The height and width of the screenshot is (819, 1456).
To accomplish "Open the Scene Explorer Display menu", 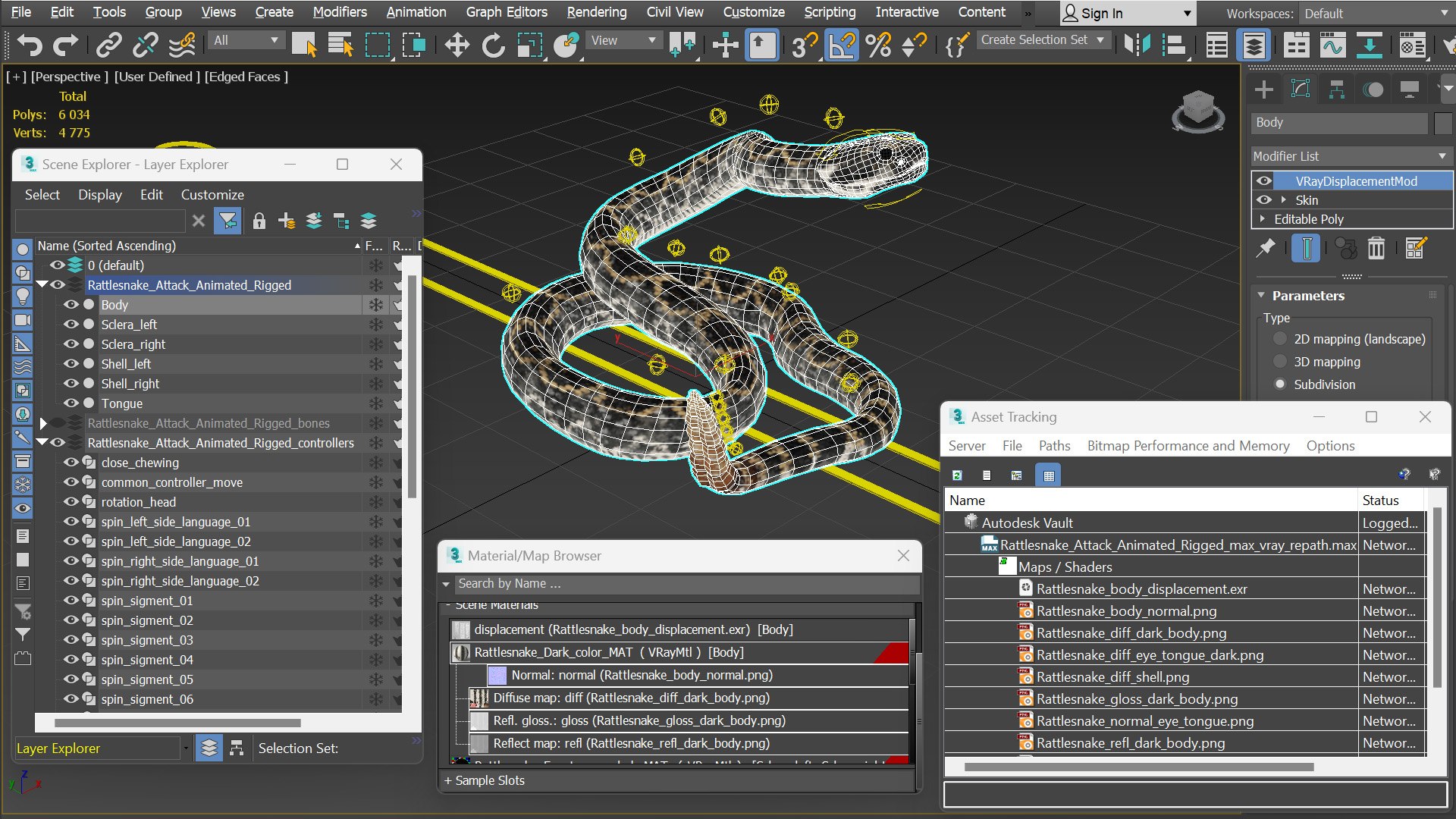I will 99,194.
